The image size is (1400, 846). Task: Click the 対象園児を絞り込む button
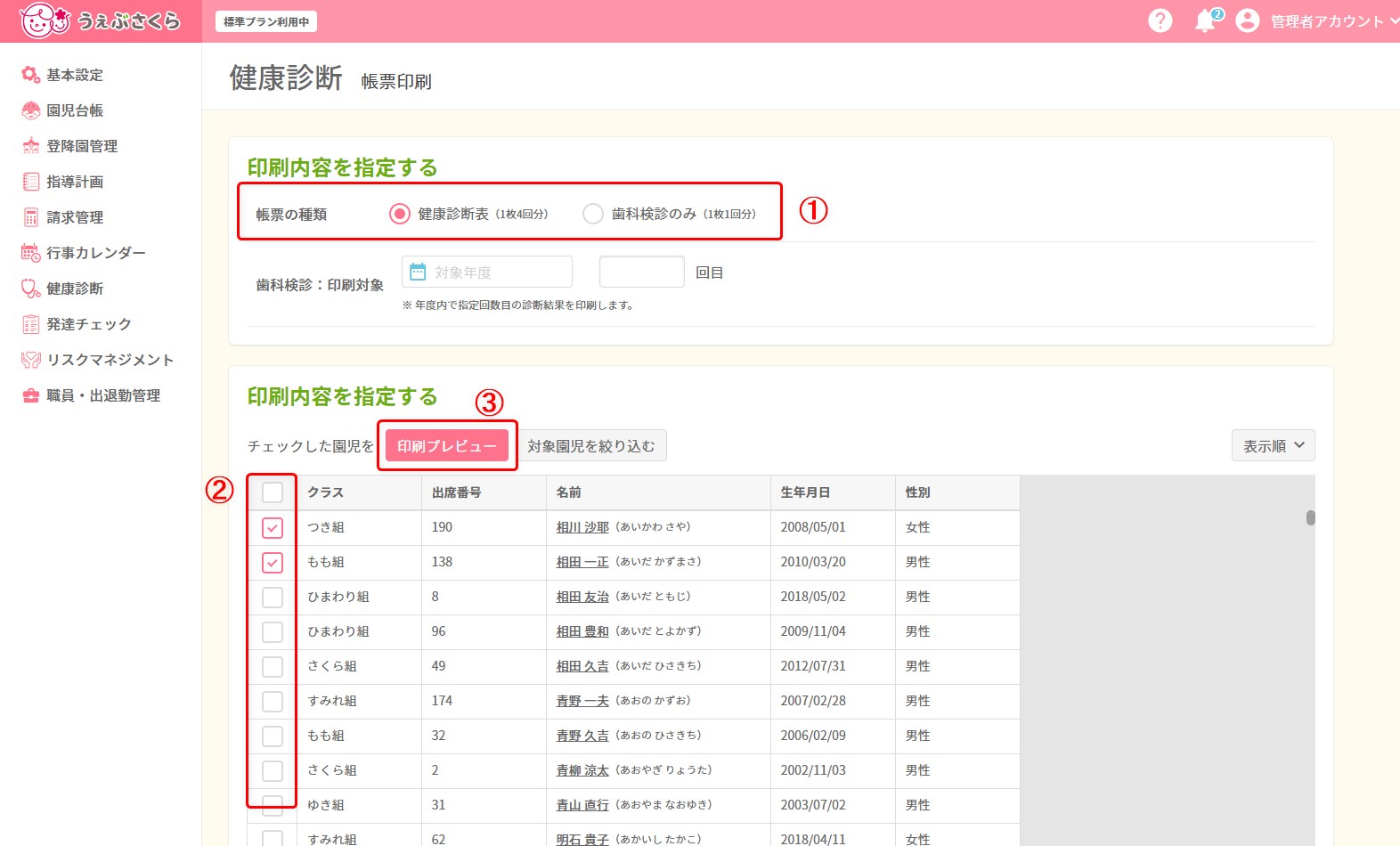tap(591, 446)
